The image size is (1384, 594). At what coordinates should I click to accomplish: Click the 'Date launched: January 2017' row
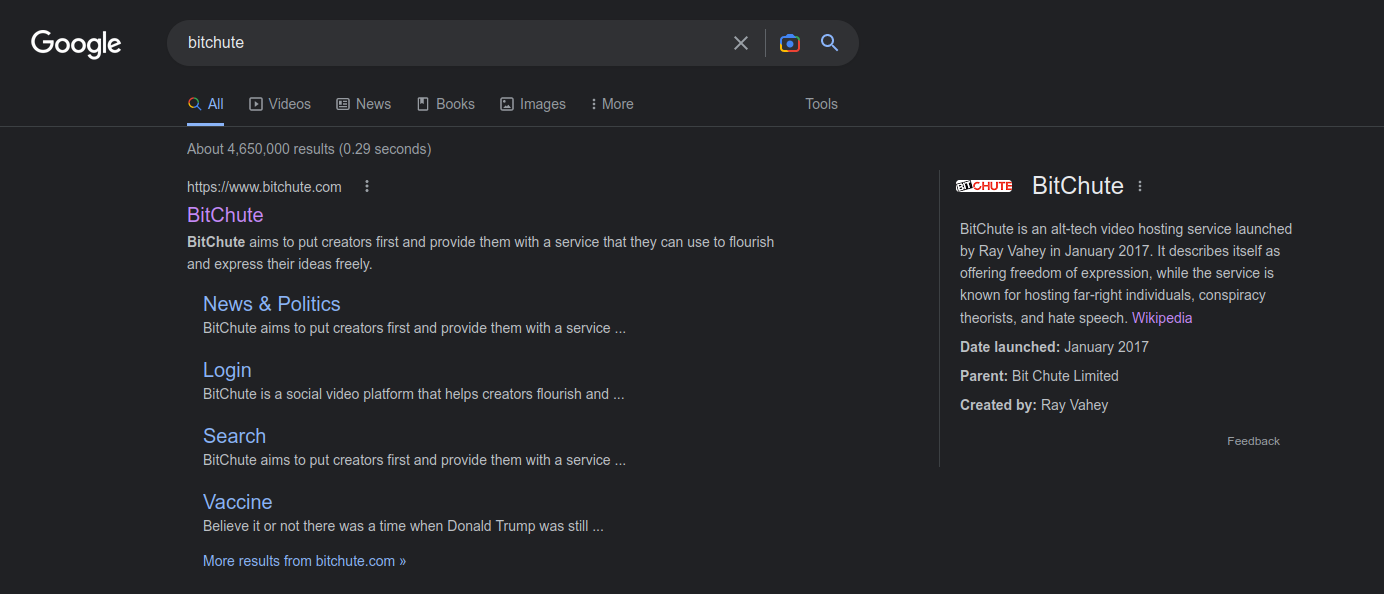pos(1054,347)
